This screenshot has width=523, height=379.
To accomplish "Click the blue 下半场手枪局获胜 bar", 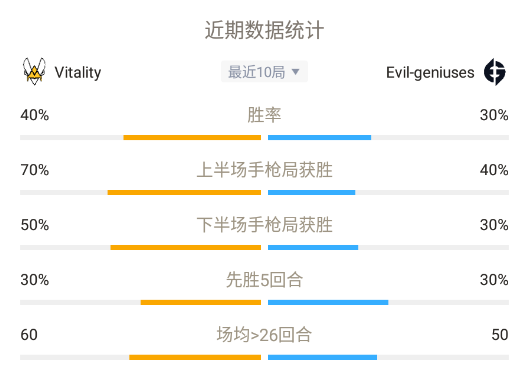I will [x=313, y=248].
